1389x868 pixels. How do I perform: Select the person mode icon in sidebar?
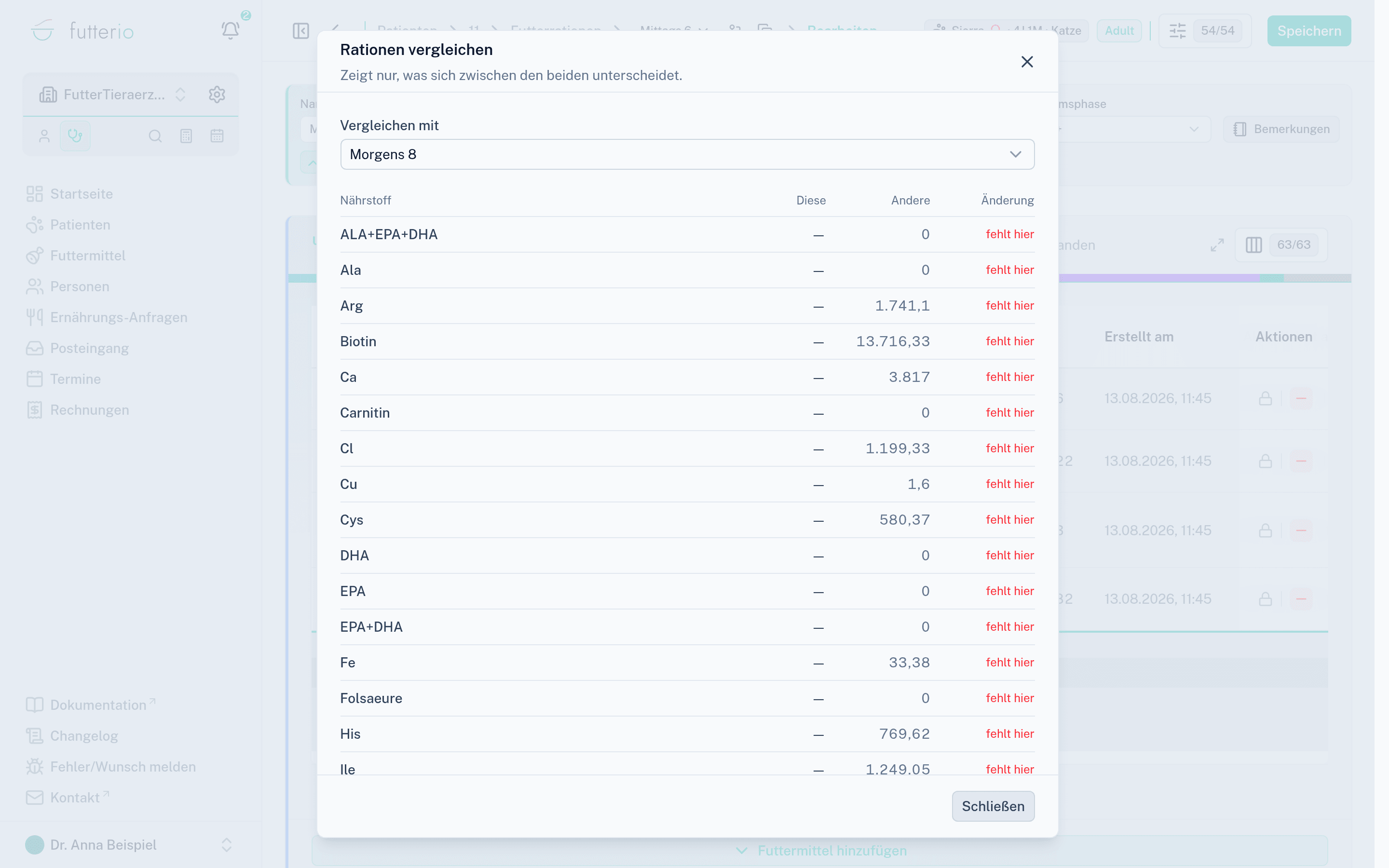[x=44, y=136]
